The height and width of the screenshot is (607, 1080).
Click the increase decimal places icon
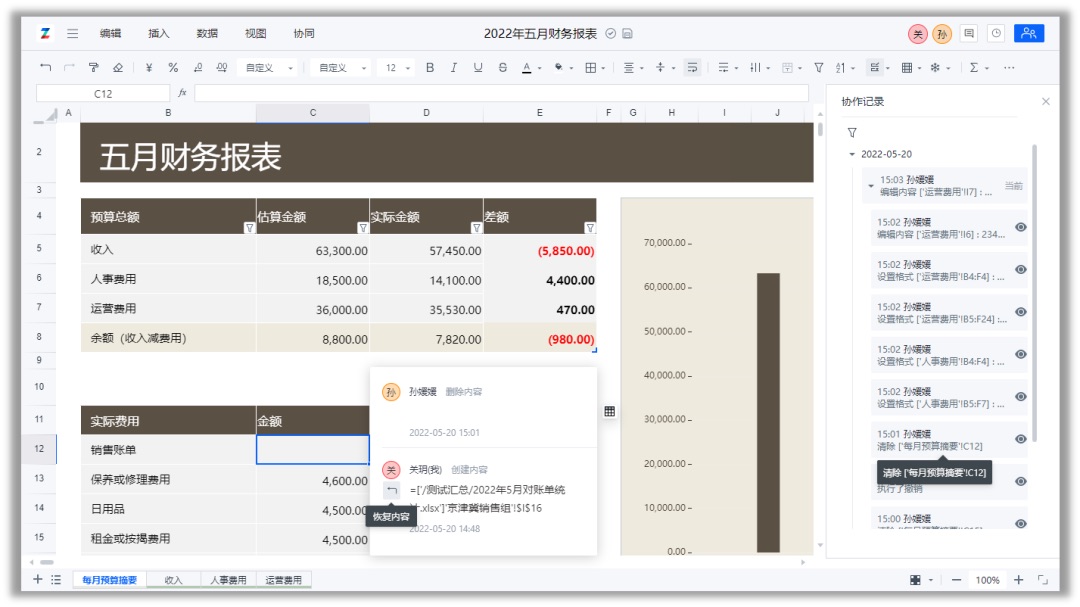222,68
